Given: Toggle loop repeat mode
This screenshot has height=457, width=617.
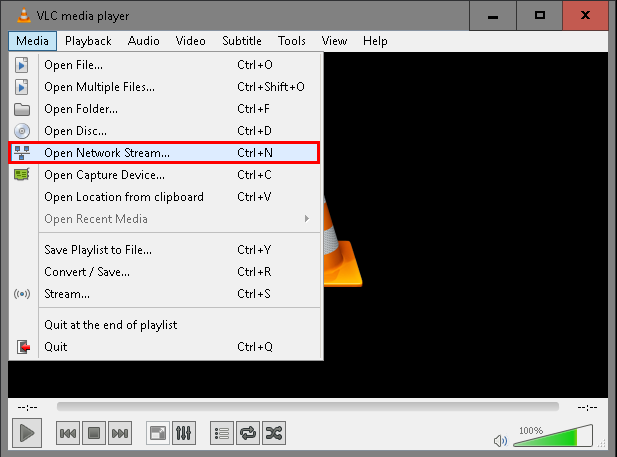Looking at the screenshot, I should pyautogui.click(x=248, y=433).
